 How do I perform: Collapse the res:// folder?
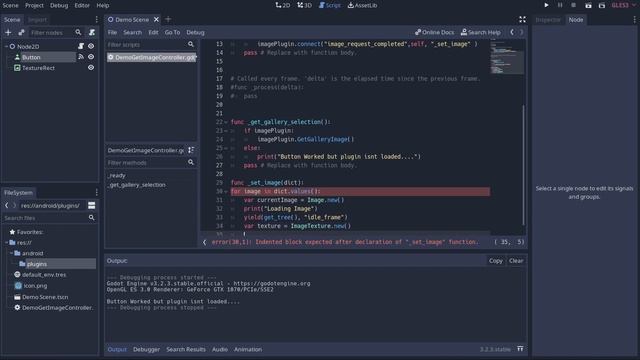click(x=7, y=242)
